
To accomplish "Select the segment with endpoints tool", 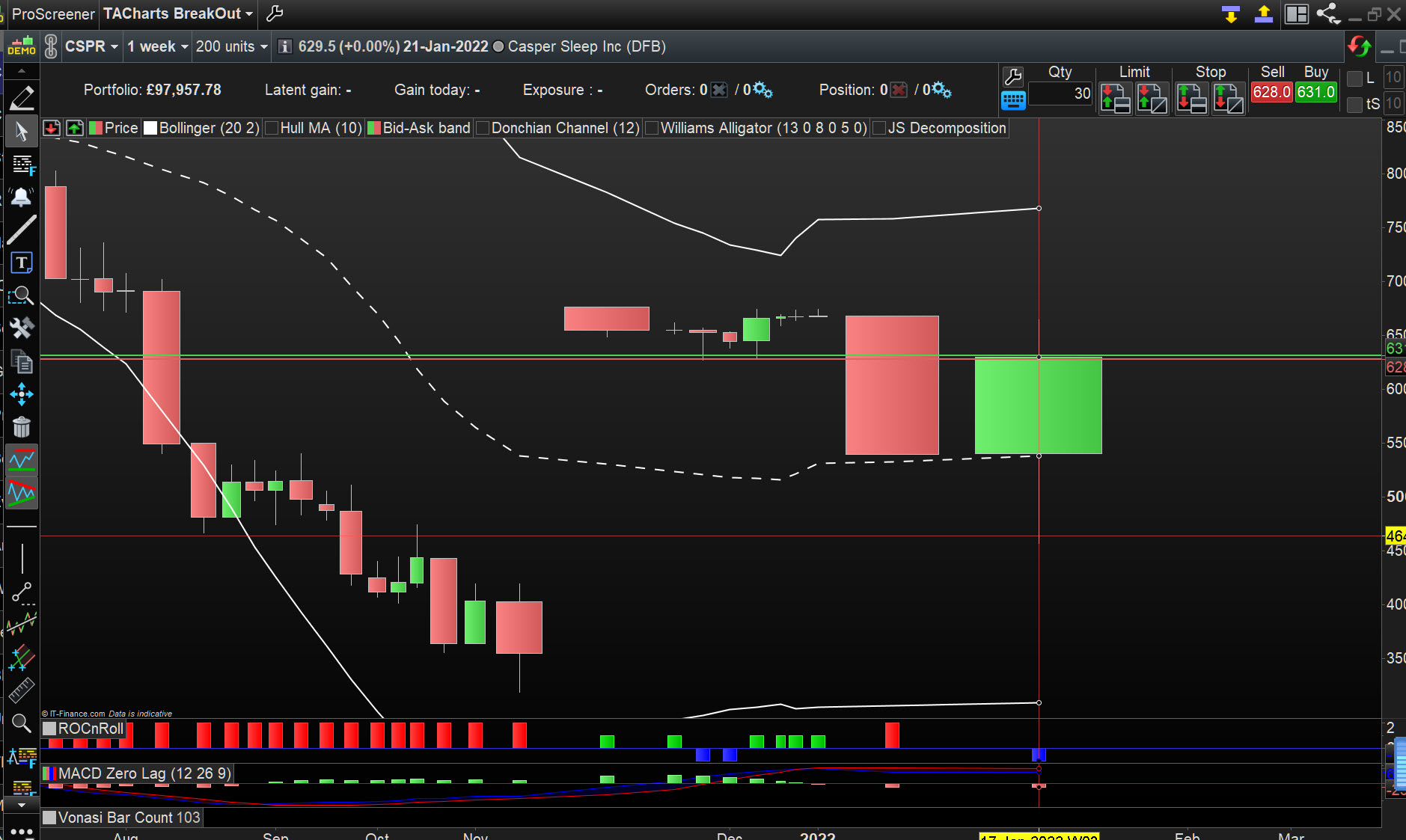I will [22, 592].
